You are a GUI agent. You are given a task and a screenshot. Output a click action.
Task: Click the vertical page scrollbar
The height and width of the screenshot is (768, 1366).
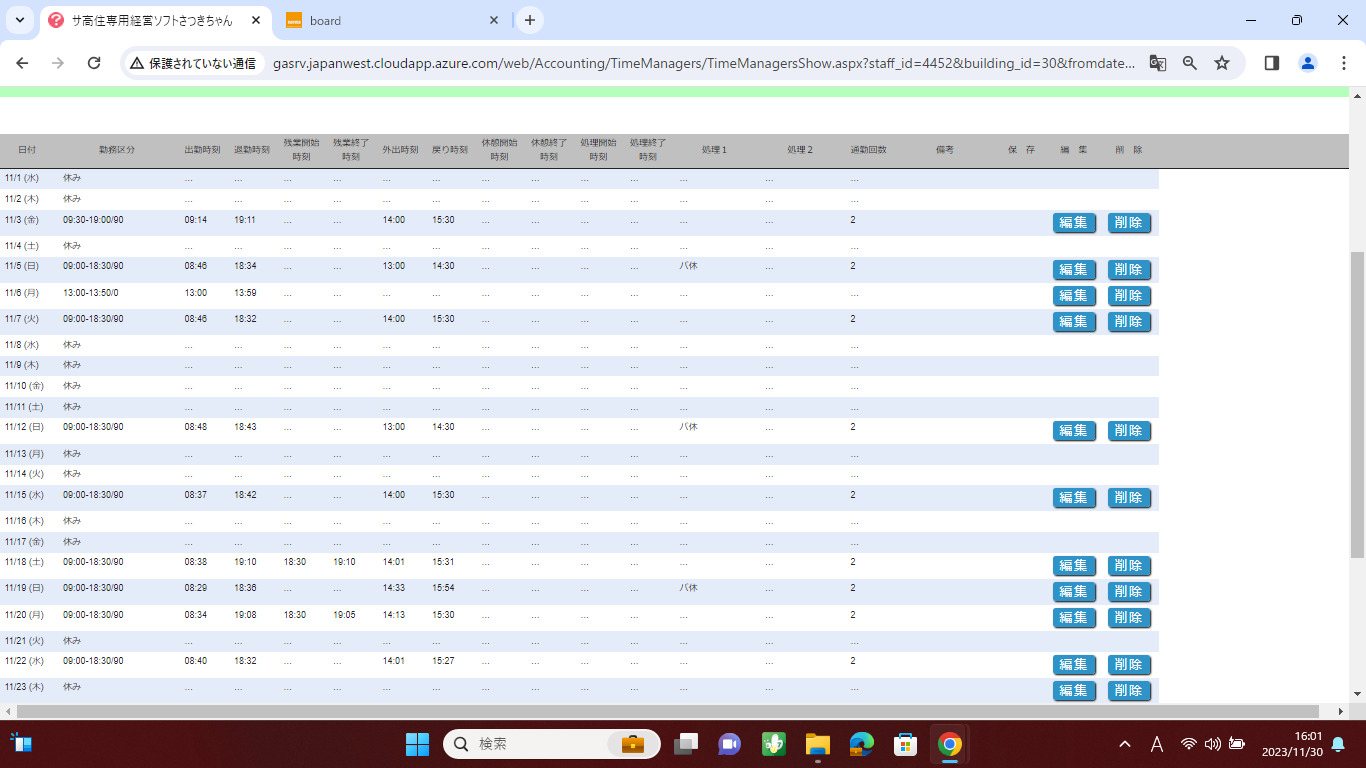(x=1357, y=400)
